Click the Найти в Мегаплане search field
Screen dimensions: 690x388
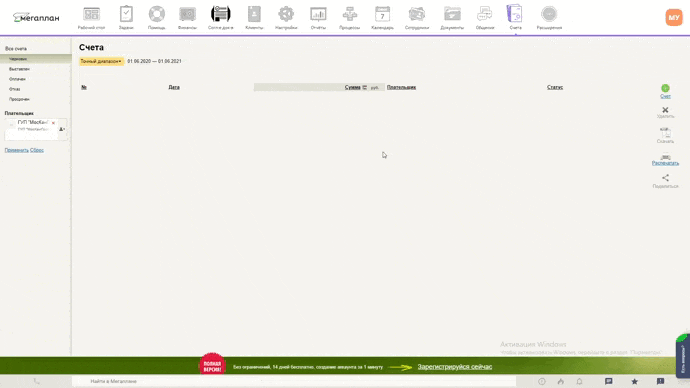tap(294, 381)
